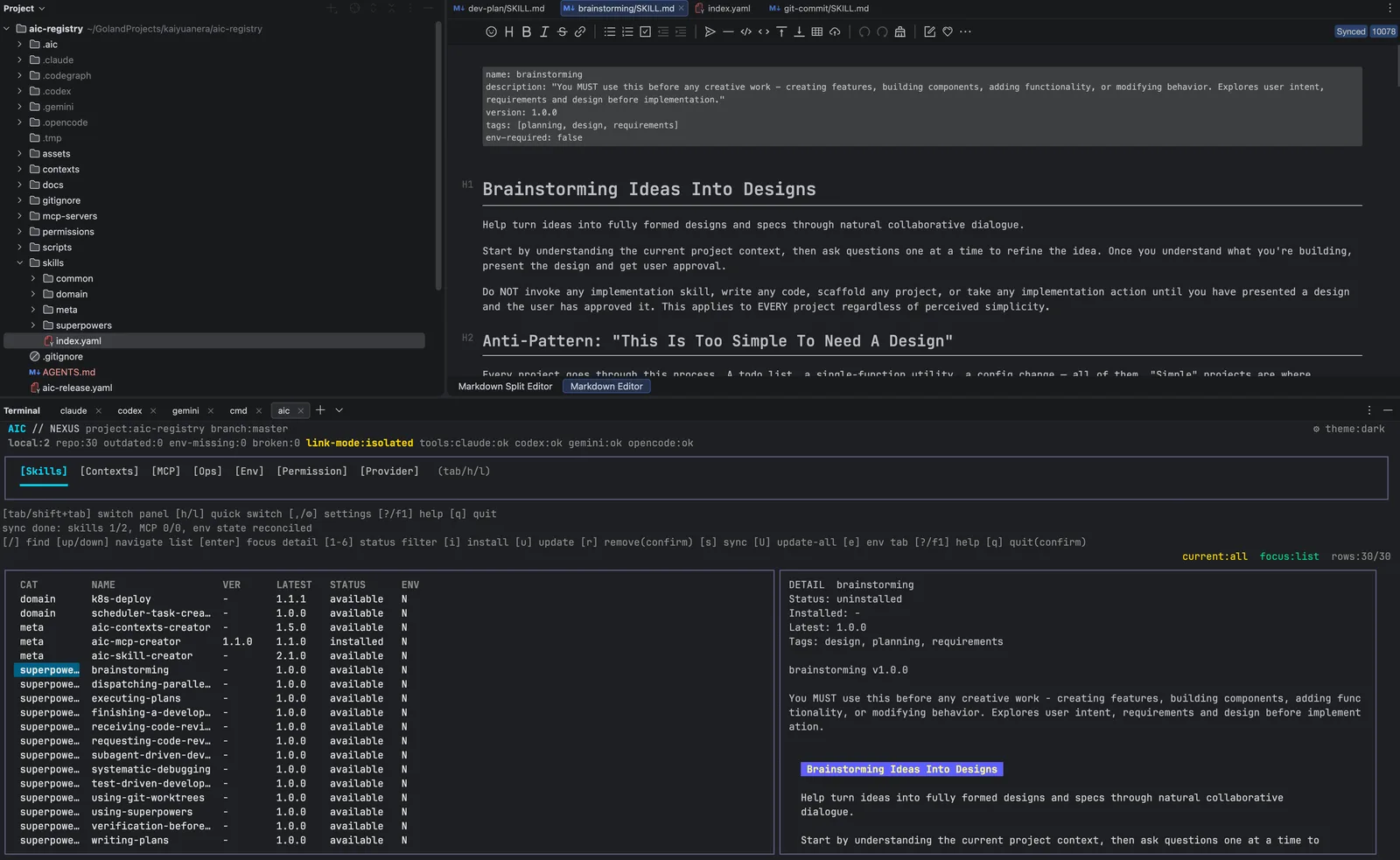Image resolution: width=1400 pixels, height=860 pixels.
Task: Select [MCP] panel in AIC terminal
Action: (x=166, y=472)
